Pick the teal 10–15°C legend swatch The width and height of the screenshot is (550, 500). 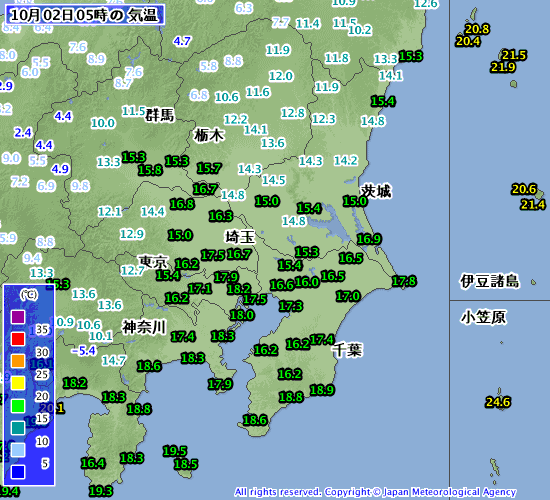coord(18,428)
